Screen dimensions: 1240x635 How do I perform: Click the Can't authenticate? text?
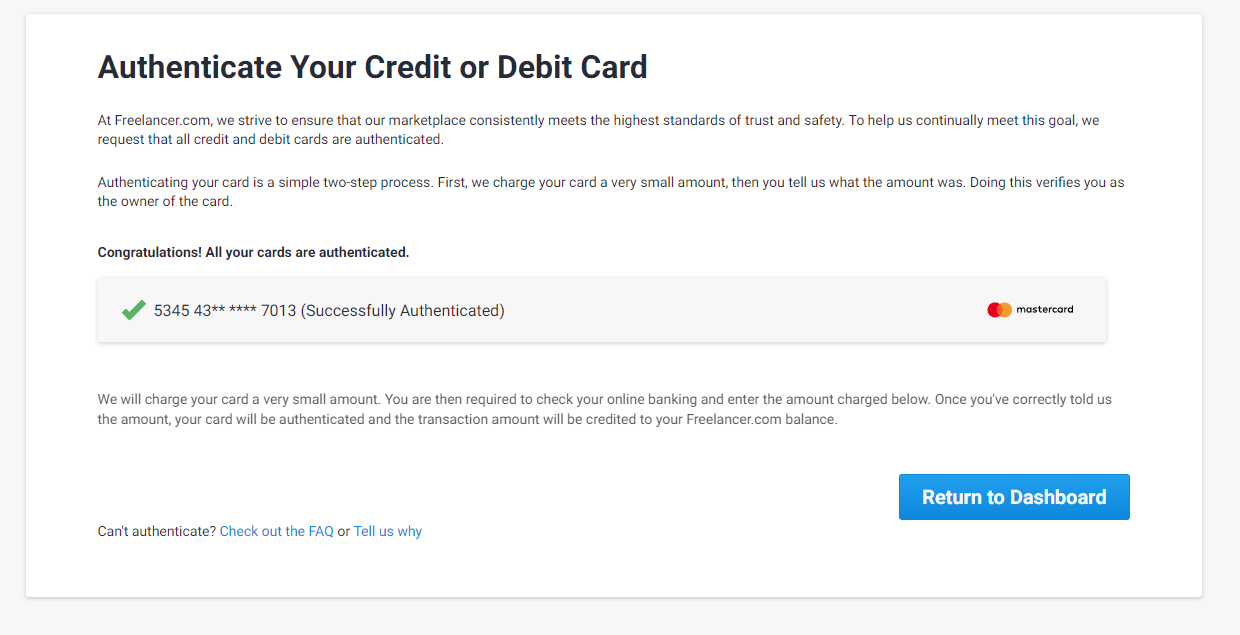tap(157, 531)
